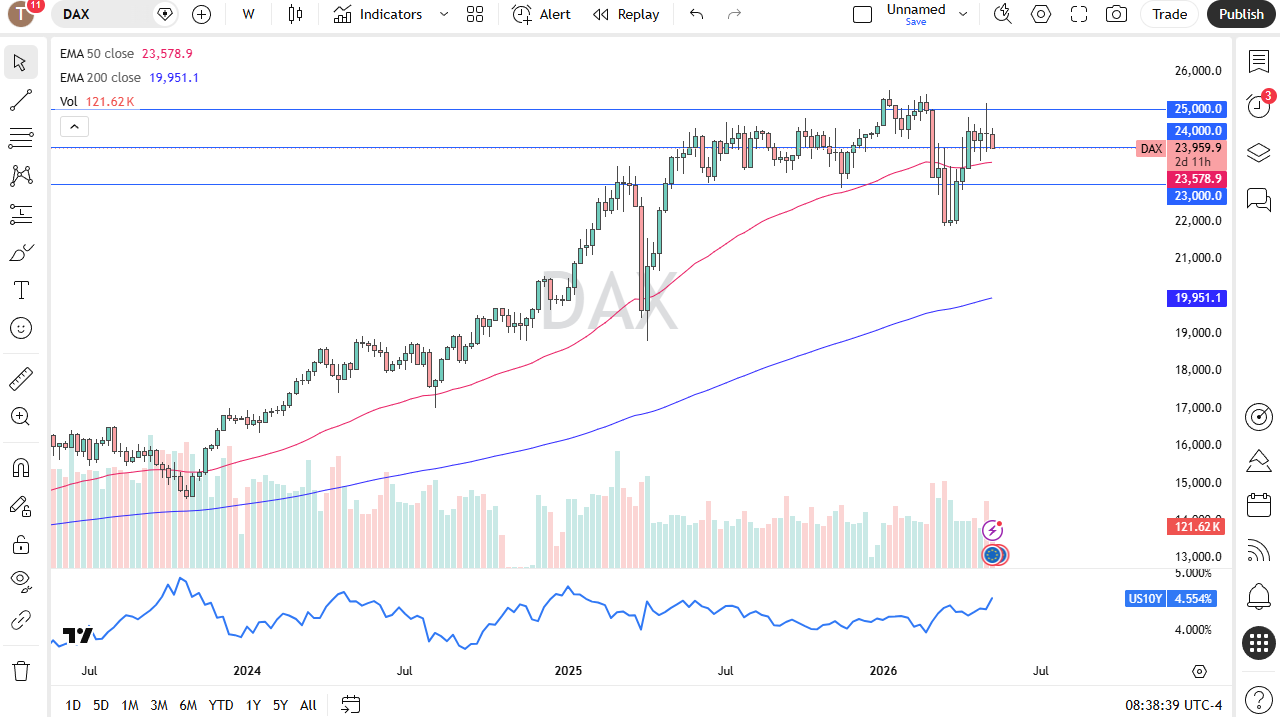Open the link drawings tool
Viewport: 1280px width, 717px height.
tap(20, 620)
